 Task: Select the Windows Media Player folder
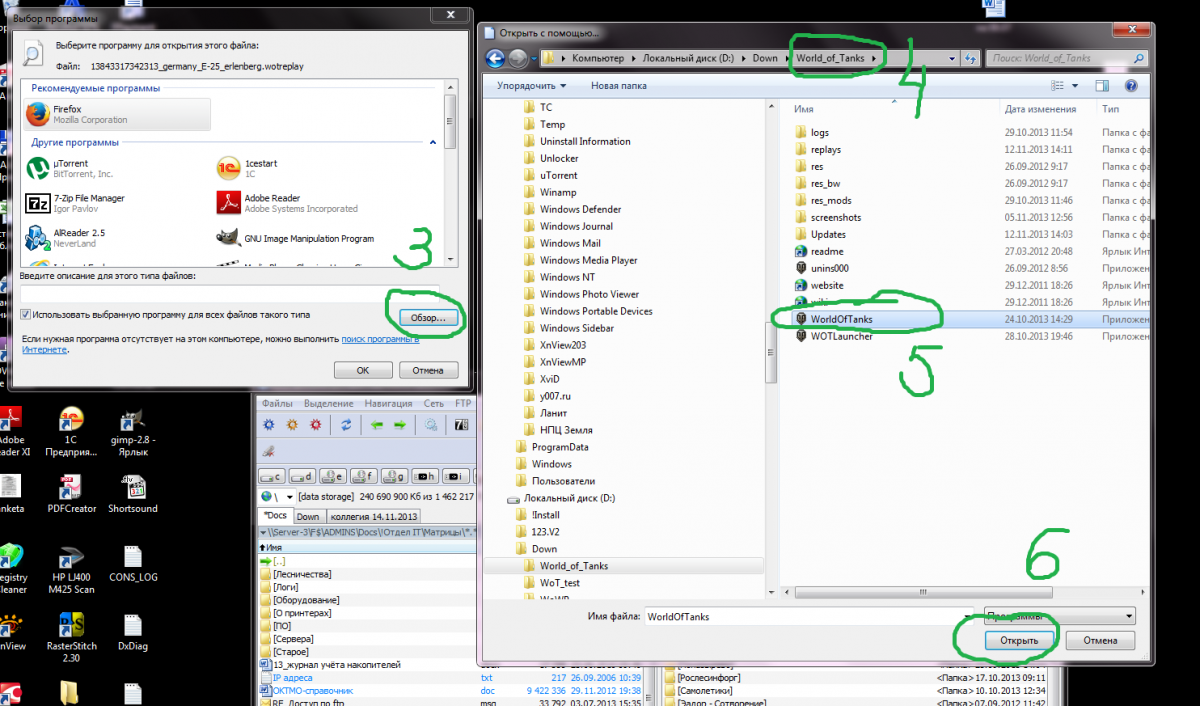588,260
